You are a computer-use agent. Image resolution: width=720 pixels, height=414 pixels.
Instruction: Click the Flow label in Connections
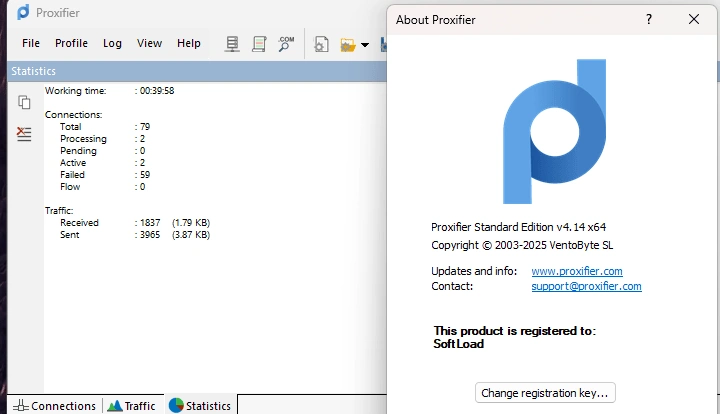[70, 187]
